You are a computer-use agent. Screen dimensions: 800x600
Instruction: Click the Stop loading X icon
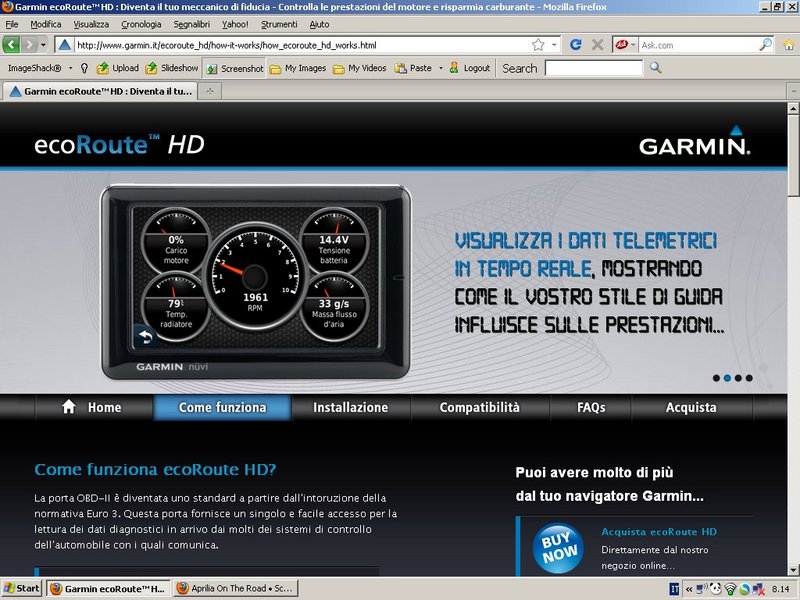tap(597, 45)
